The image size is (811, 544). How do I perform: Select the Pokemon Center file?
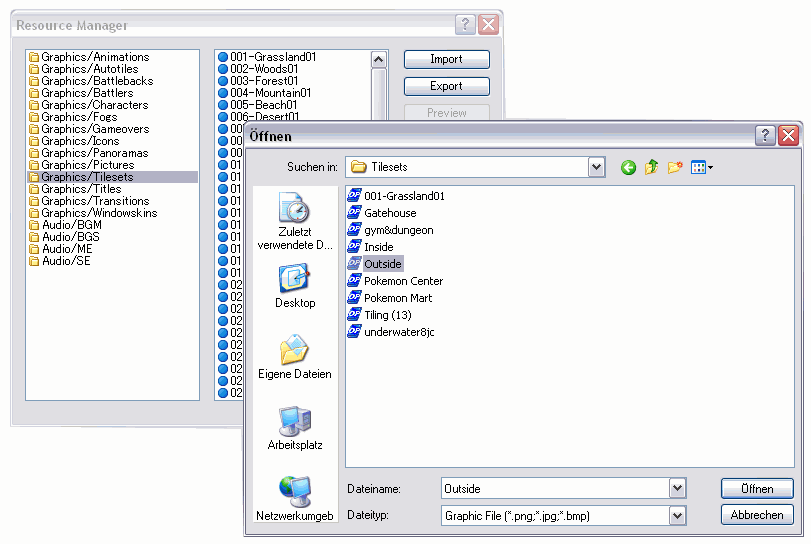[403, 281]
